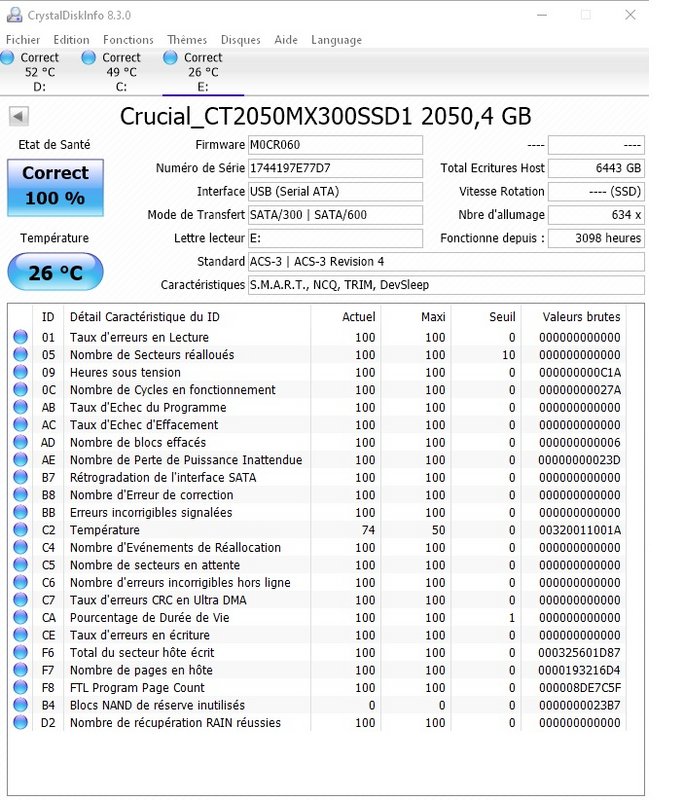The image size is (684, 800).
Task: Click raw value 000000000C1A of Heures sous tension
Action: 580,372
